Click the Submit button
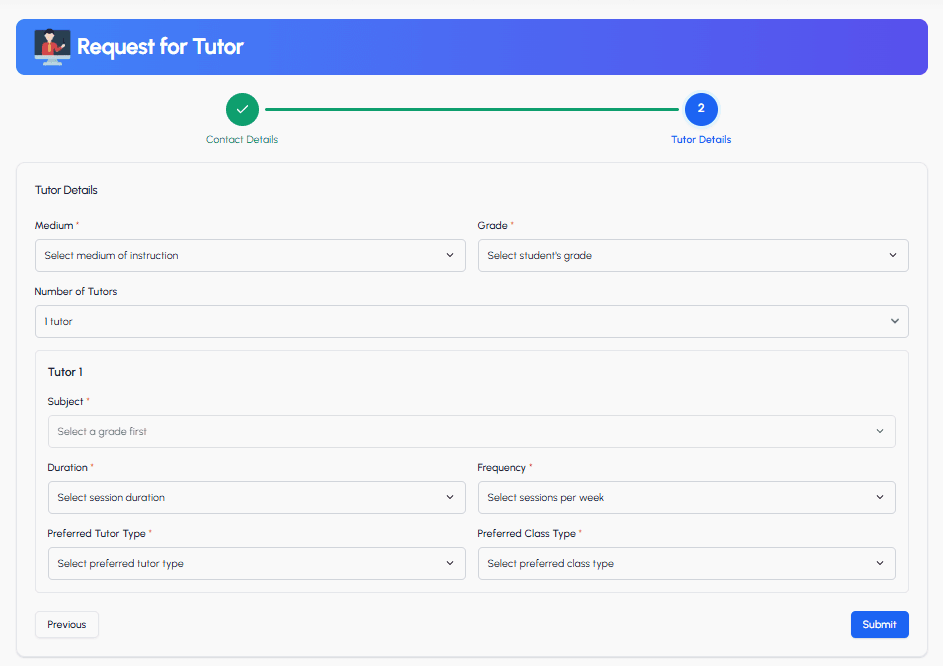The width and height of the screenshot is (943, 666). pos(879,624)
